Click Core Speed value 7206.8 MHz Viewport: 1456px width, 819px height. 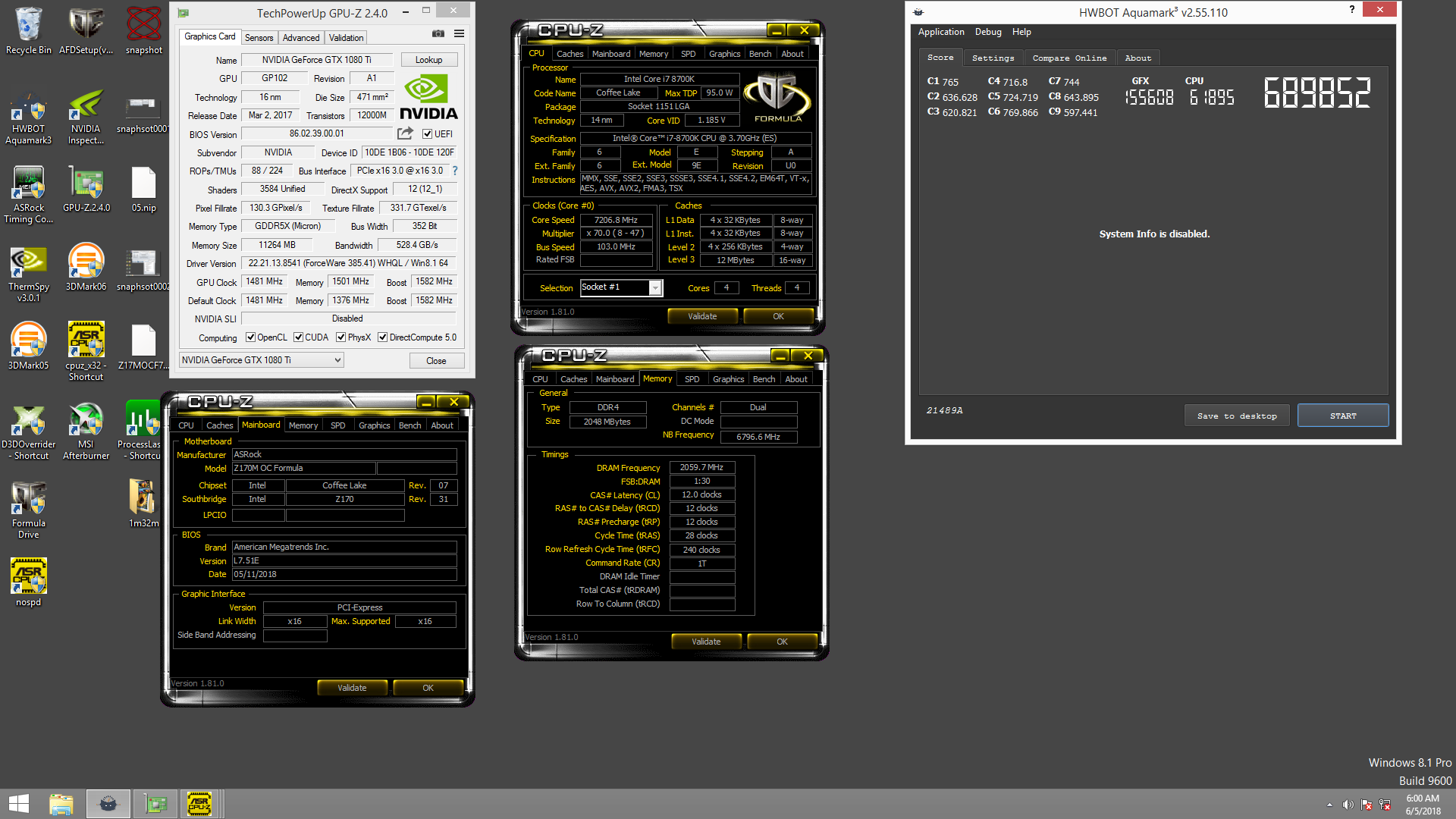617,220
